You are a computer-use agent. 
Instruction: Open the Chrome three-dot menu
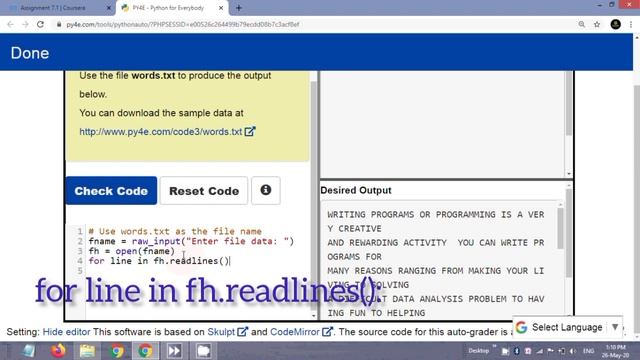(x=631, y=24)
